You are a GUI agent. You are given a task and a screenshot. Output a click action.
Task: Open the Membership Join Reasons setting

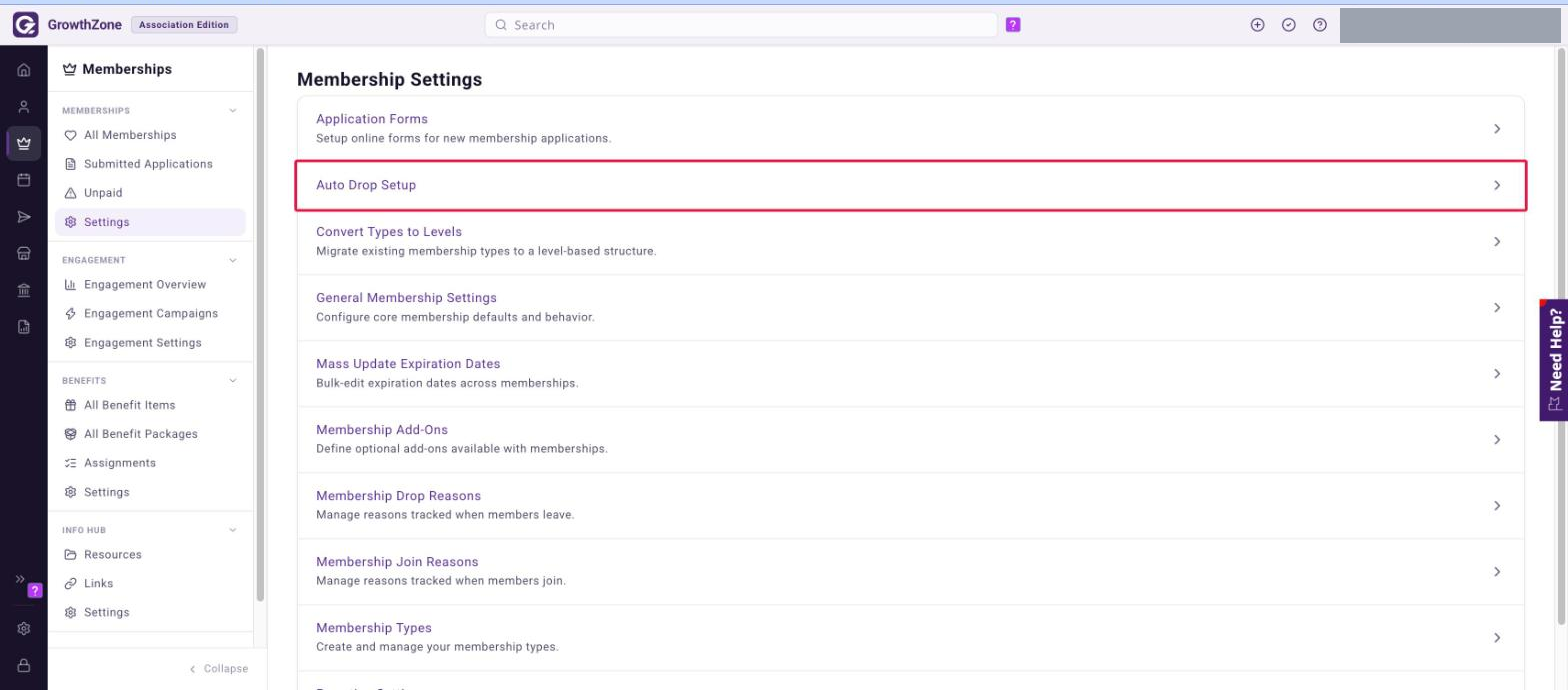pos(910,572)
